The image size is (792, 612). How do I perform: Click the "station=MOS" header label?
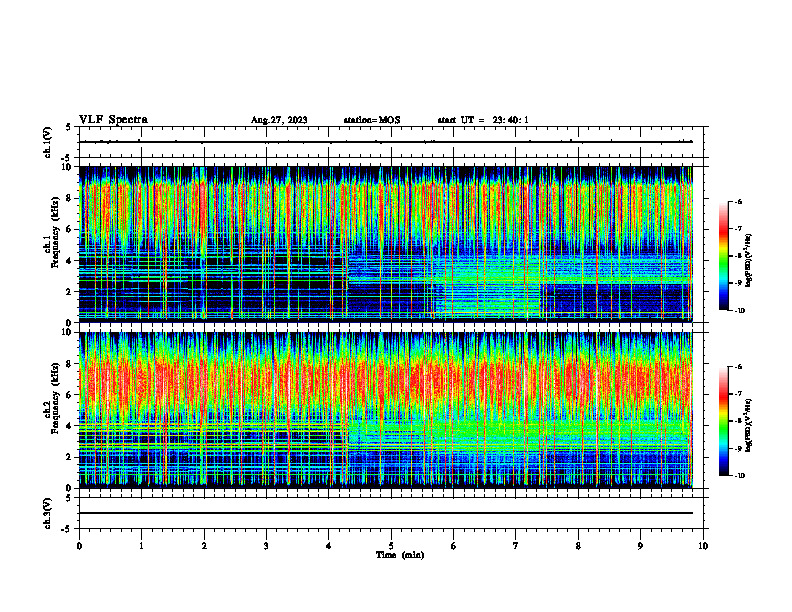click(x=372, y=120)
